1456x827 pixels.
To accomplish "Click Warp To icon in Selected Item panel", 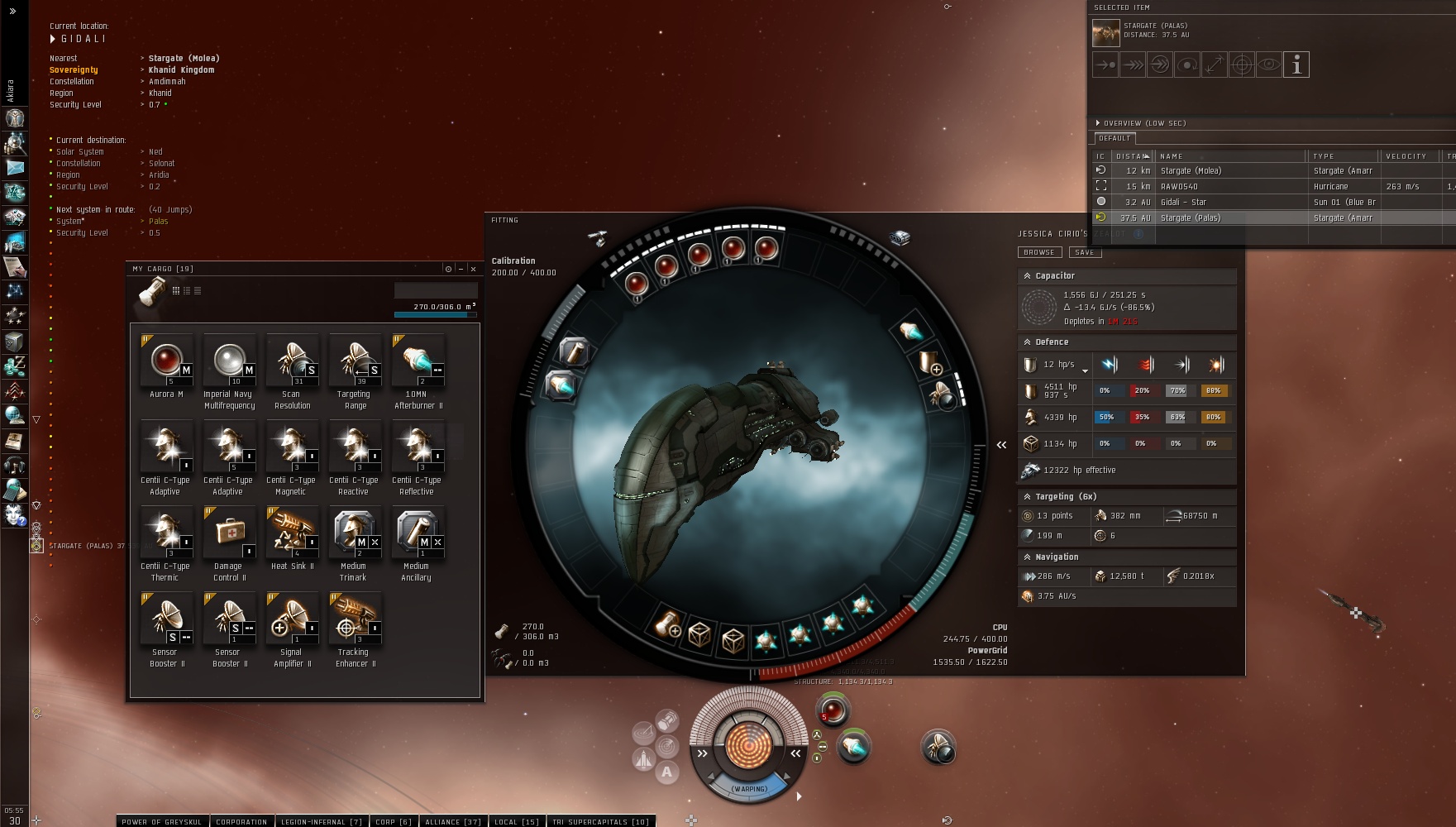I will 1133,65.
